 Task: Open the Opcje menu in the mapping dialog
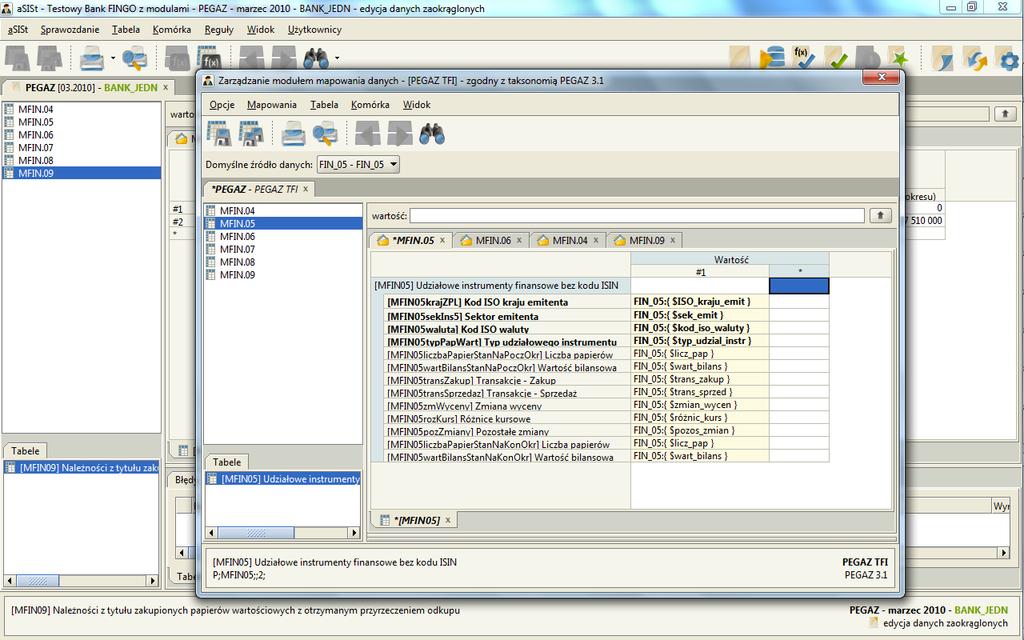(222, 104)
